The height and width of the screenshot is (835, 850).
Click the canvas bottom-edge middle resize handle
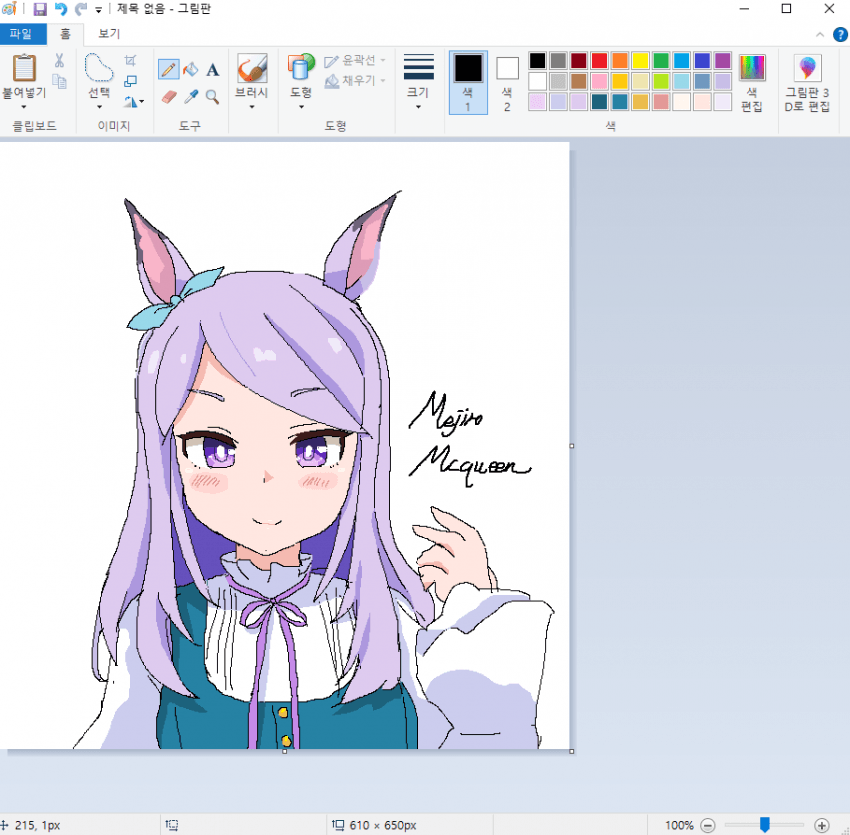[x=285, y=752]
